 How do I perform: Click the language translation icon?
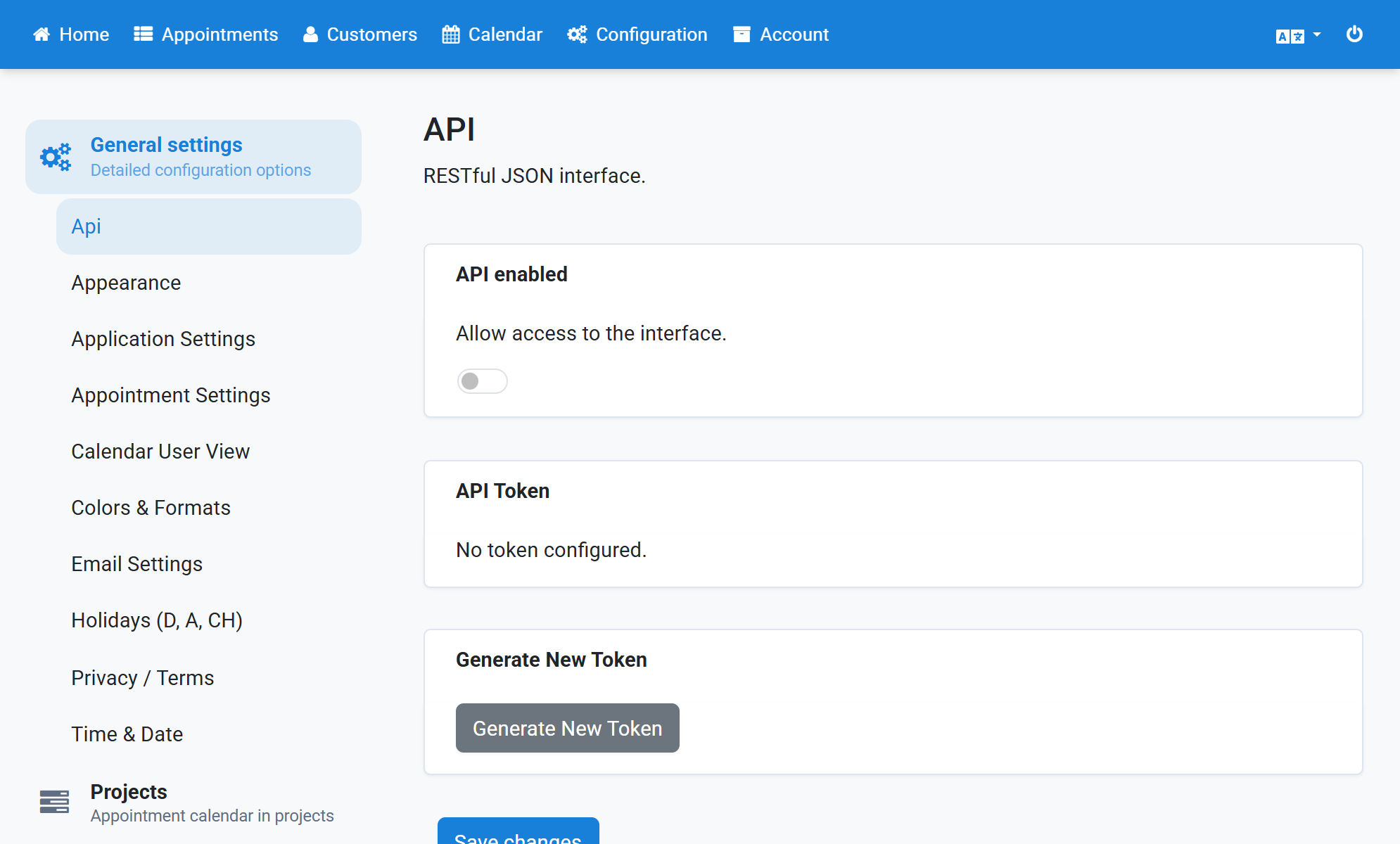[x=1290, y=36]
